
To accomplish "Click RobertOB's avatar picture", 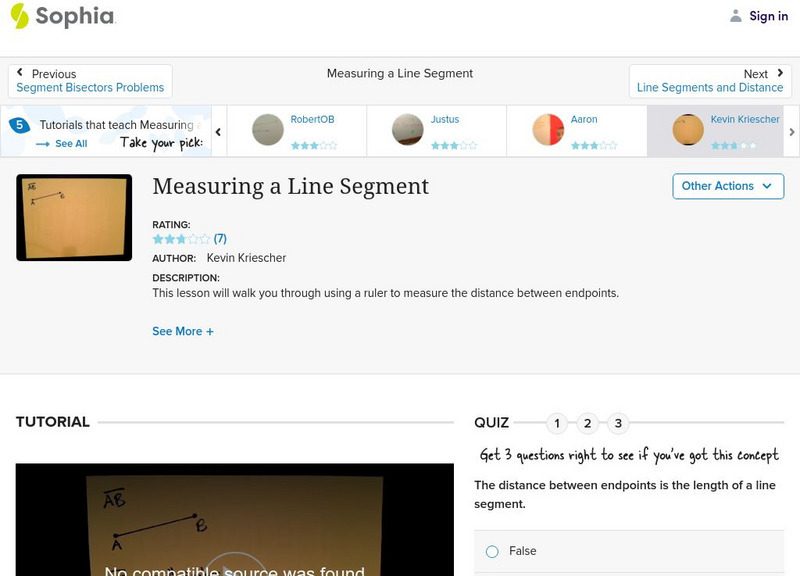I will tap(268, 130).
